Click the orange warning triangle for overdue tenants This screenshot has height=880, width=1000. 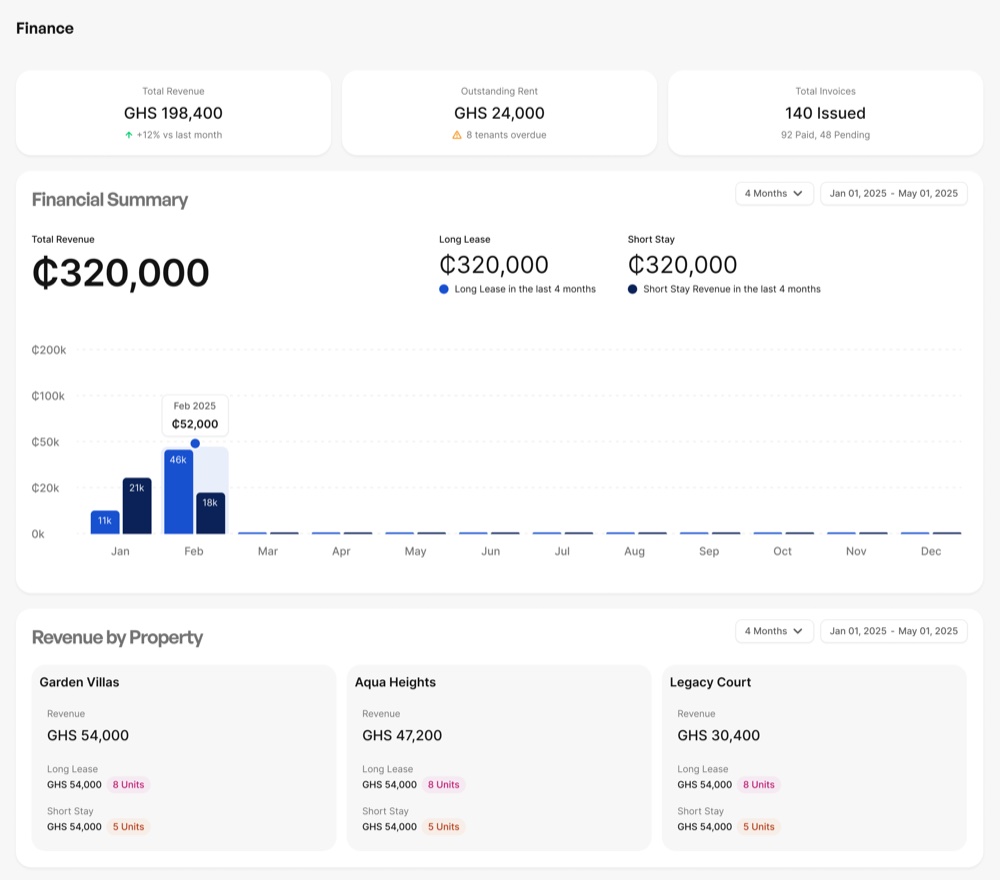click(x=457, y=135)
